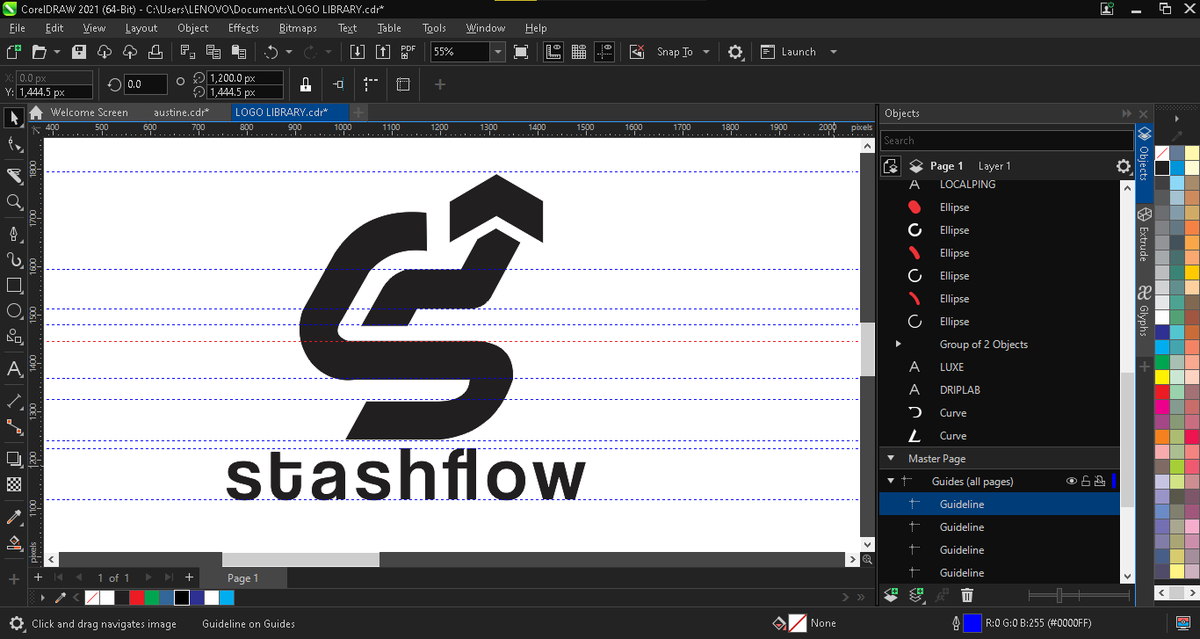This screenshot has width=1200, height=639.
Task: Toggle Show Grid button
Action: [578, 52]
